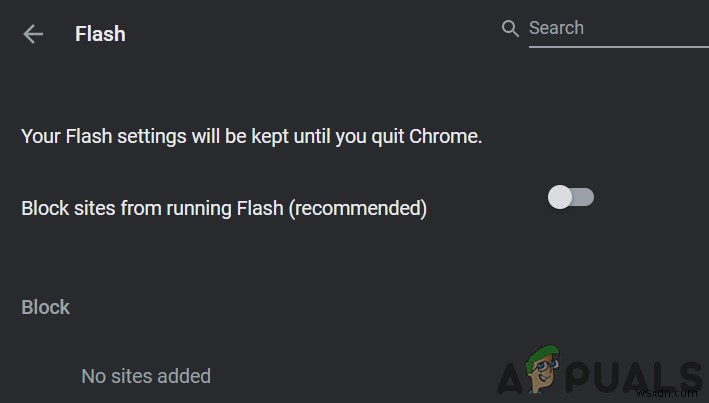Return to Site Settings using back arrow
Screen dimensions: 709x403
33,34
